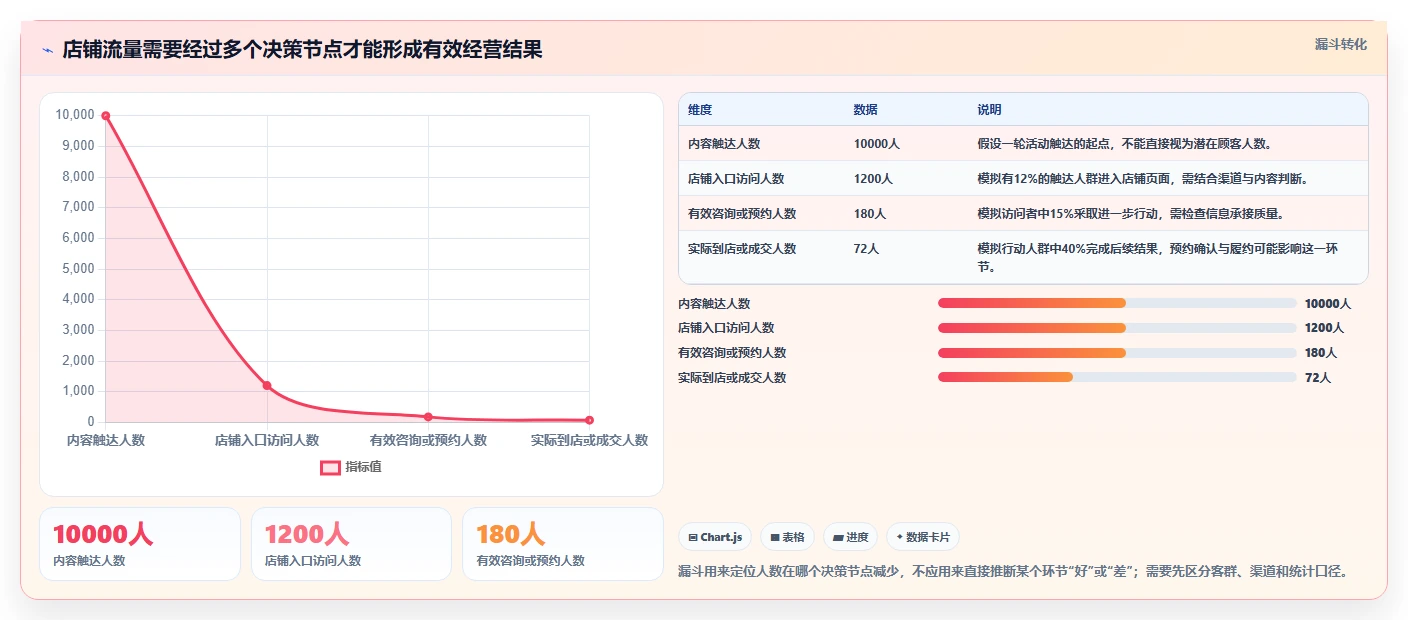Viewport: 1408px width, 620px height.
Task: Click the 漏斗转化 tag at top right
Action: click(x=1340, y=44)
